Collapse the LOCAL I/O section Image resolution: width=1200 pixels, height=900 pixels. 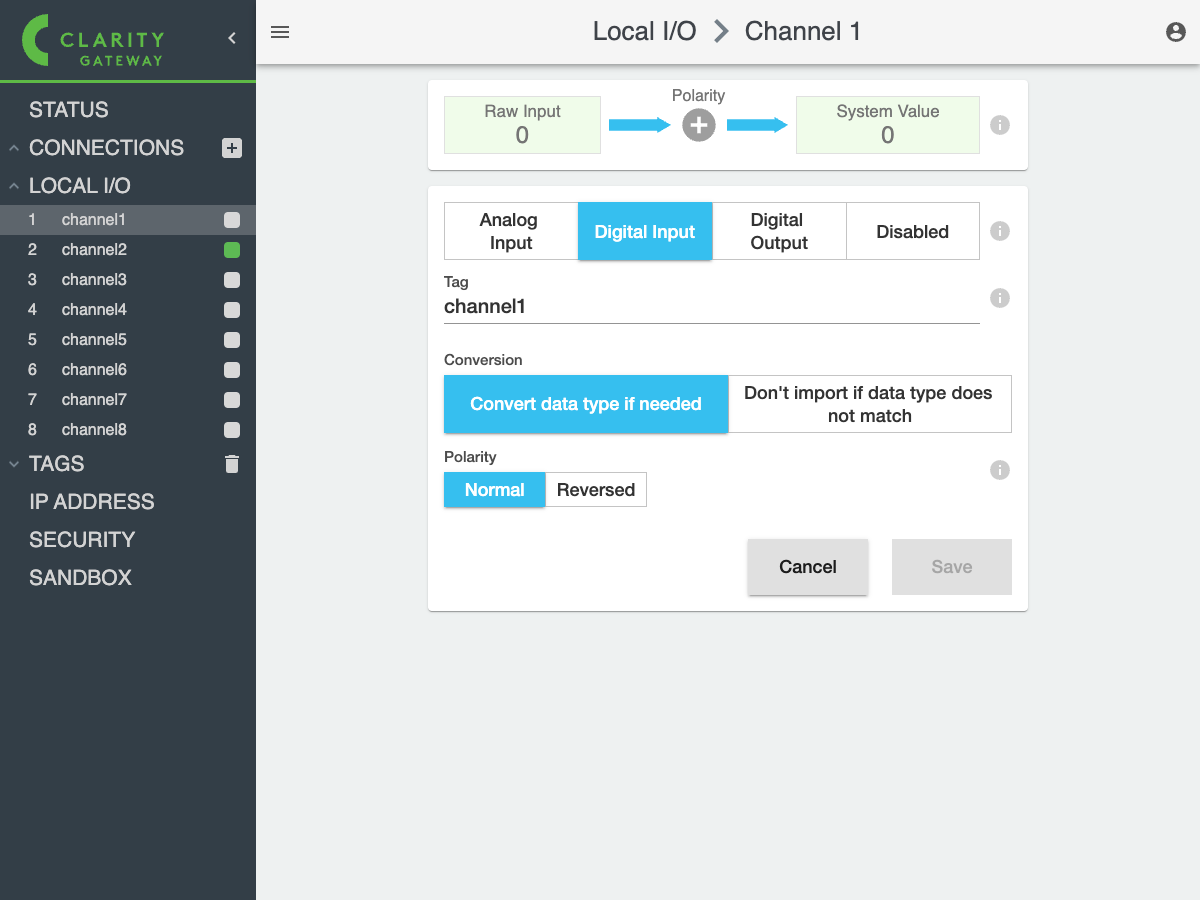tap(14, 186)
